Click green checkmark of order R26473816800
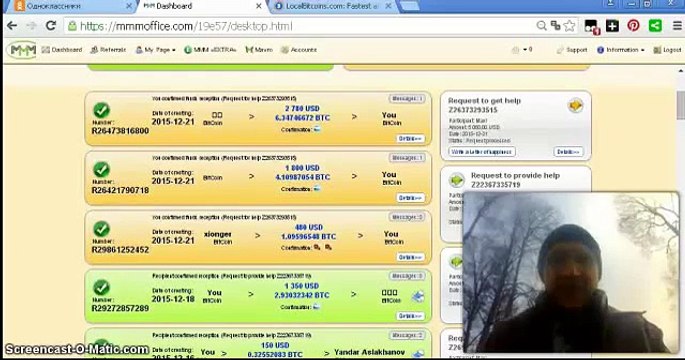 click(x=101, y=110)
